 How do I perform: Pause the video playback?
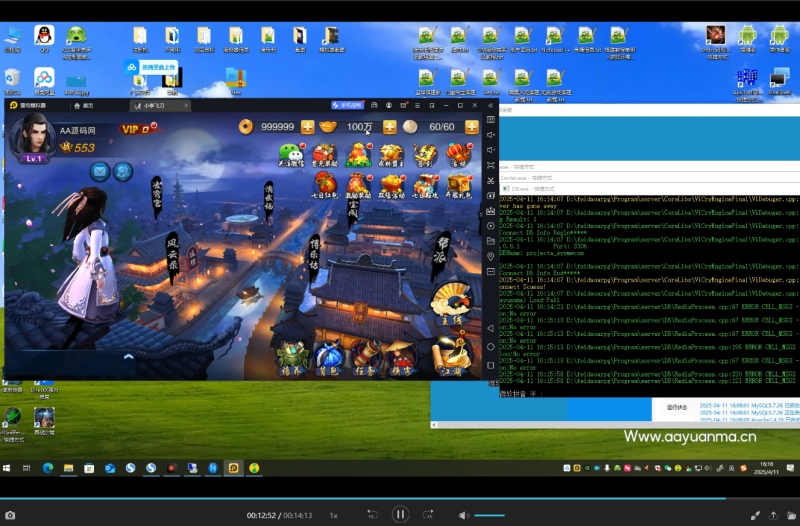point(401,514)
